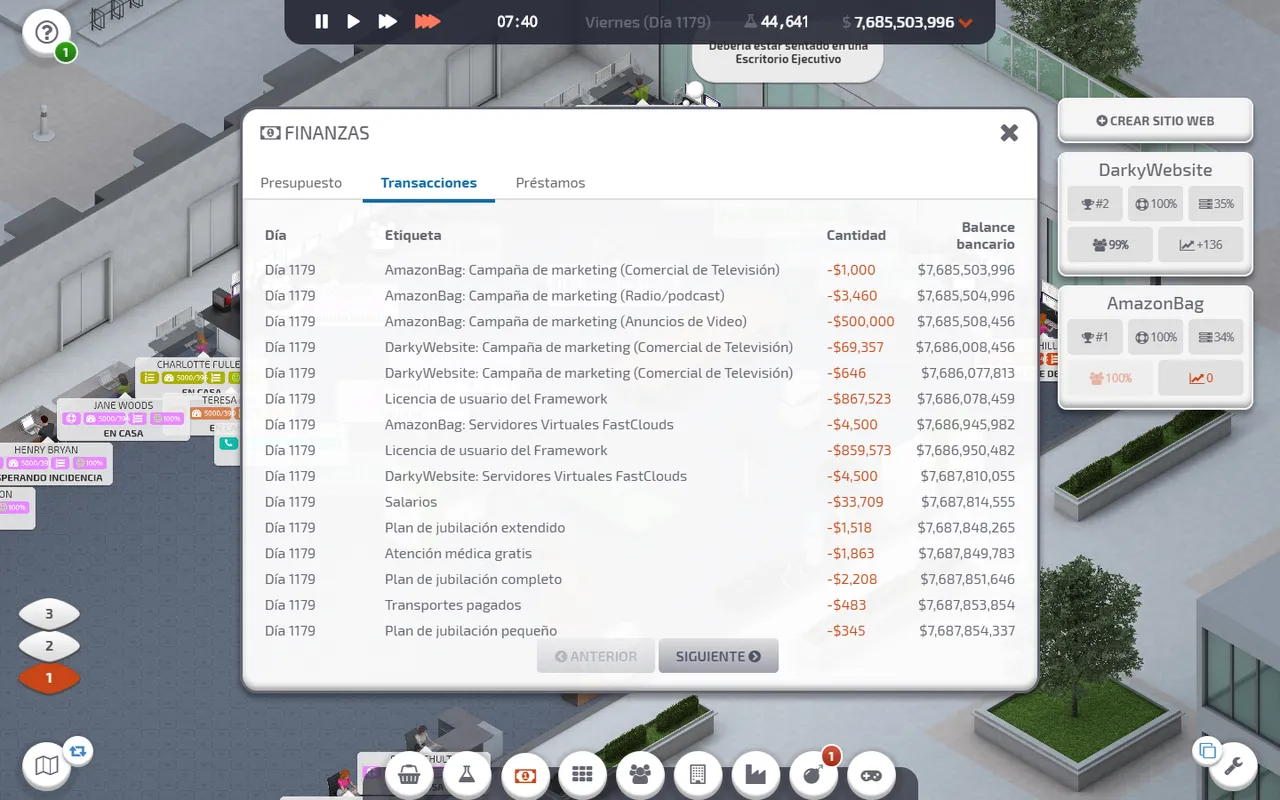Expand the money dropdown arrow in top bar
The height and width of the screenshot is (800, 1280).
pyautogui.click(x=965, y=23)
